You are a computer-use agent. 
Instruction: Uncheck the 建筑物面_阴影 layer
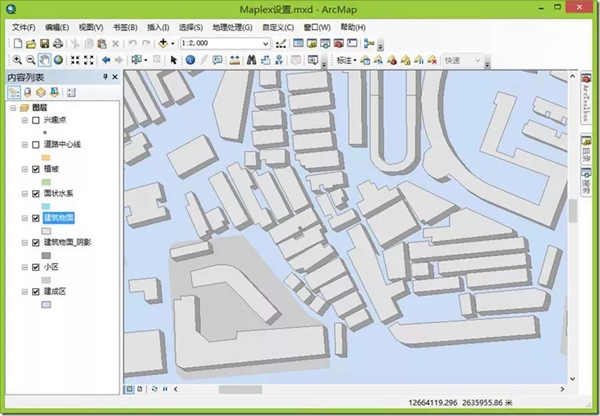click(36, 243)
